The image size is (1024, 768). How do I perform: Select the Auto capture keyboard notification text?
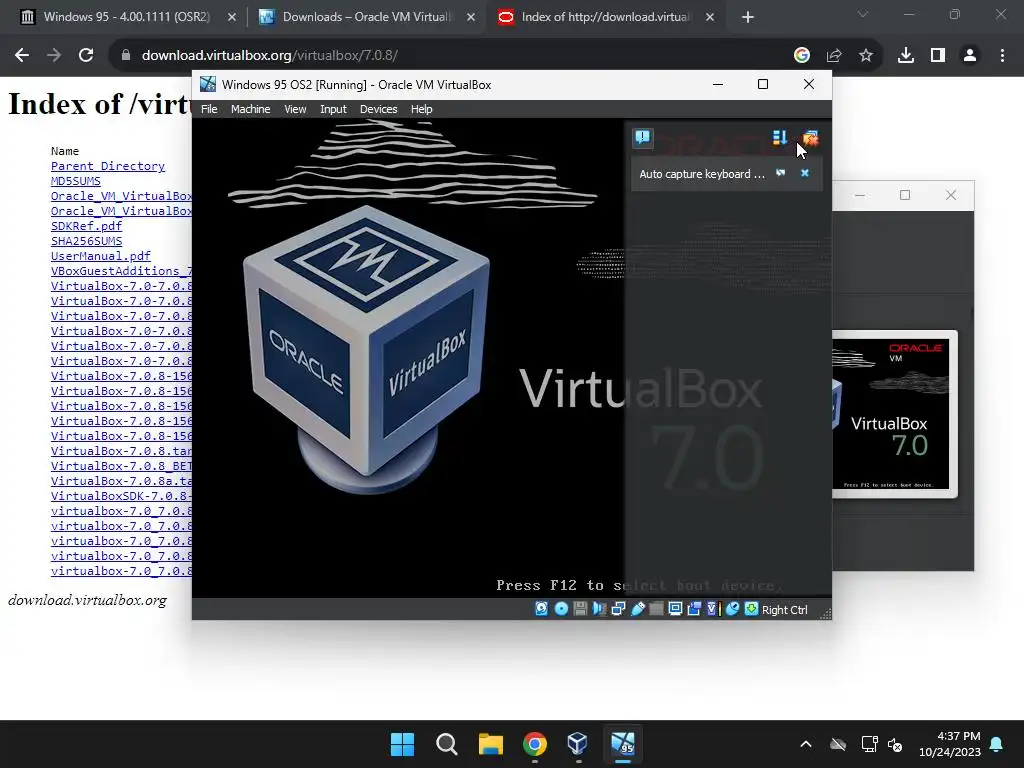coord(701,174)
